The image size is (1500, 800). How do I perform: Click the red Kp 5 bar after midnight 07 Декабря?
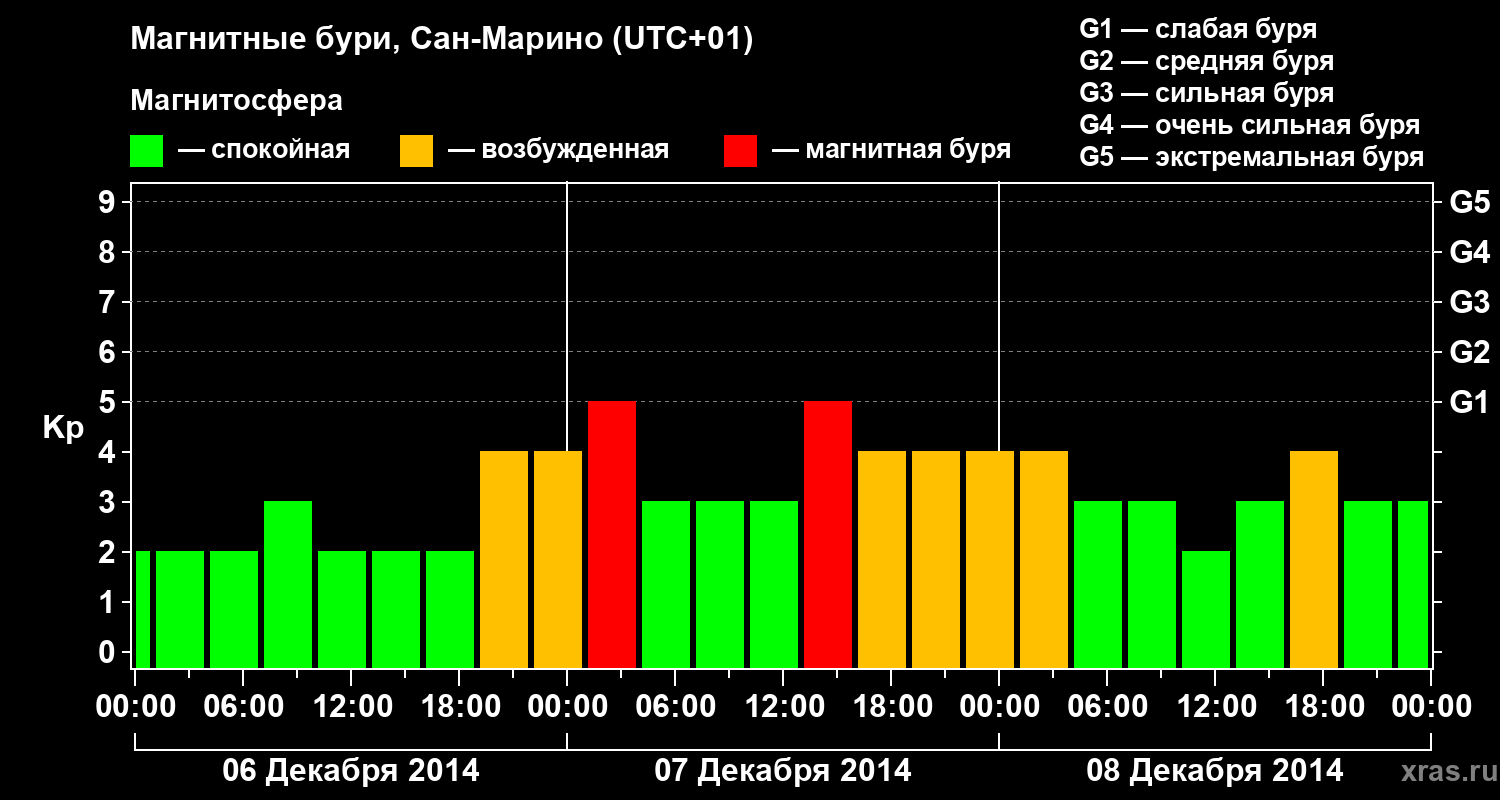coord(612,534)
